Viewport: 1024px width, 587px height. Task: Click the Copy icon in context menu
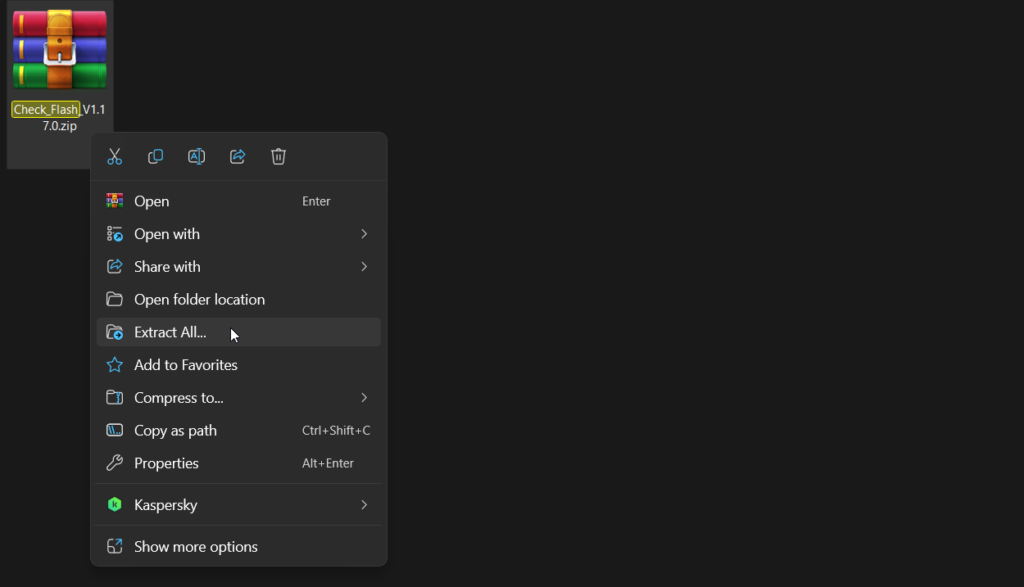click(156, 156)
